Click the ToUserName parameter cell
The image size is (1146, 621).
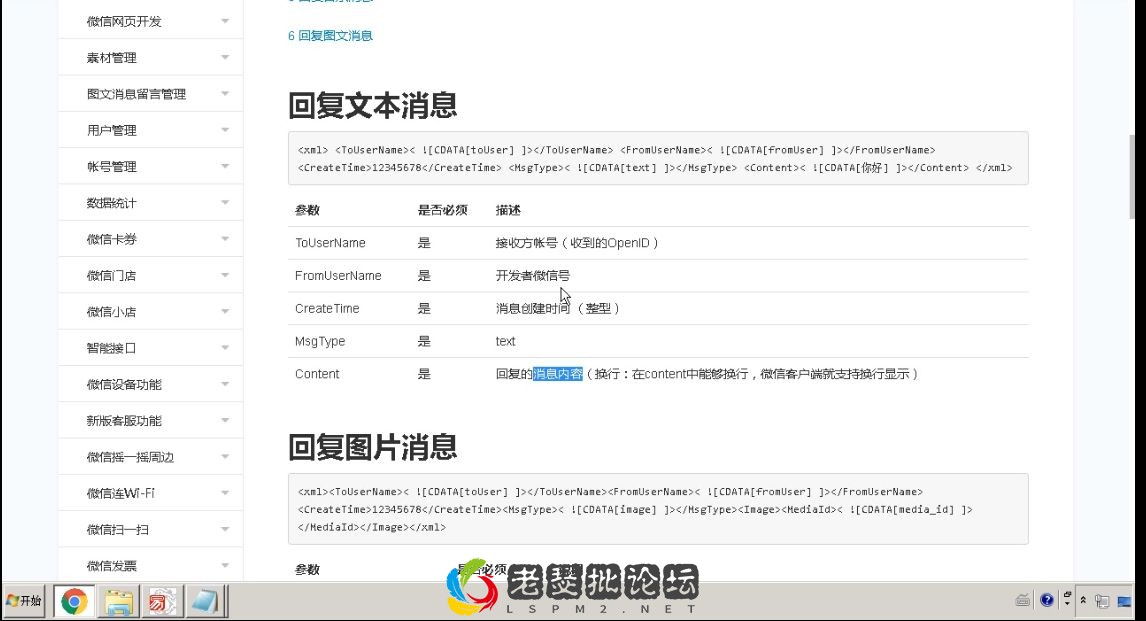(330, 243)
